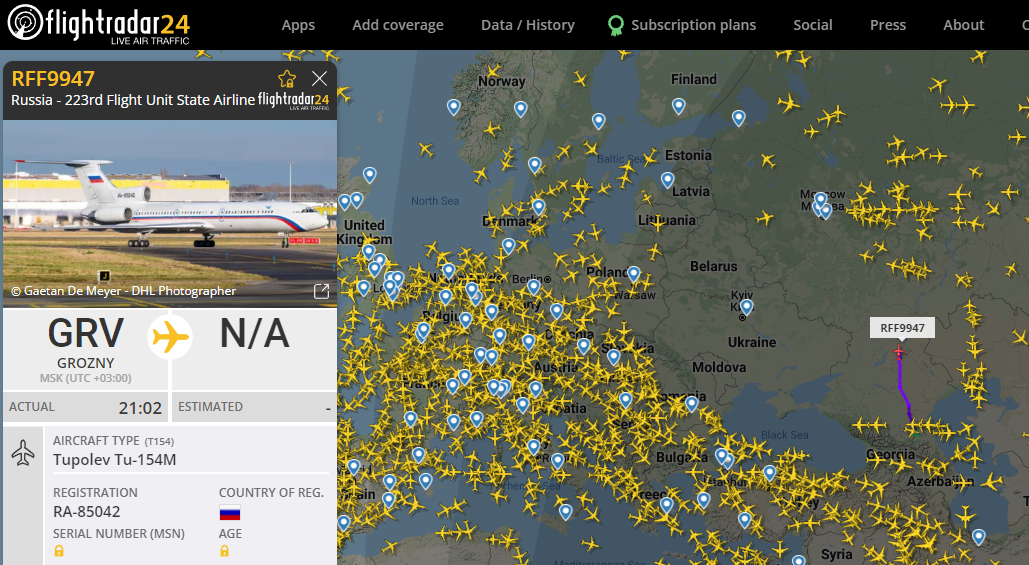The height and width of the screenshot is (565, 1029).
Task: Click the purple flight trail
Action: coord(903,388)
